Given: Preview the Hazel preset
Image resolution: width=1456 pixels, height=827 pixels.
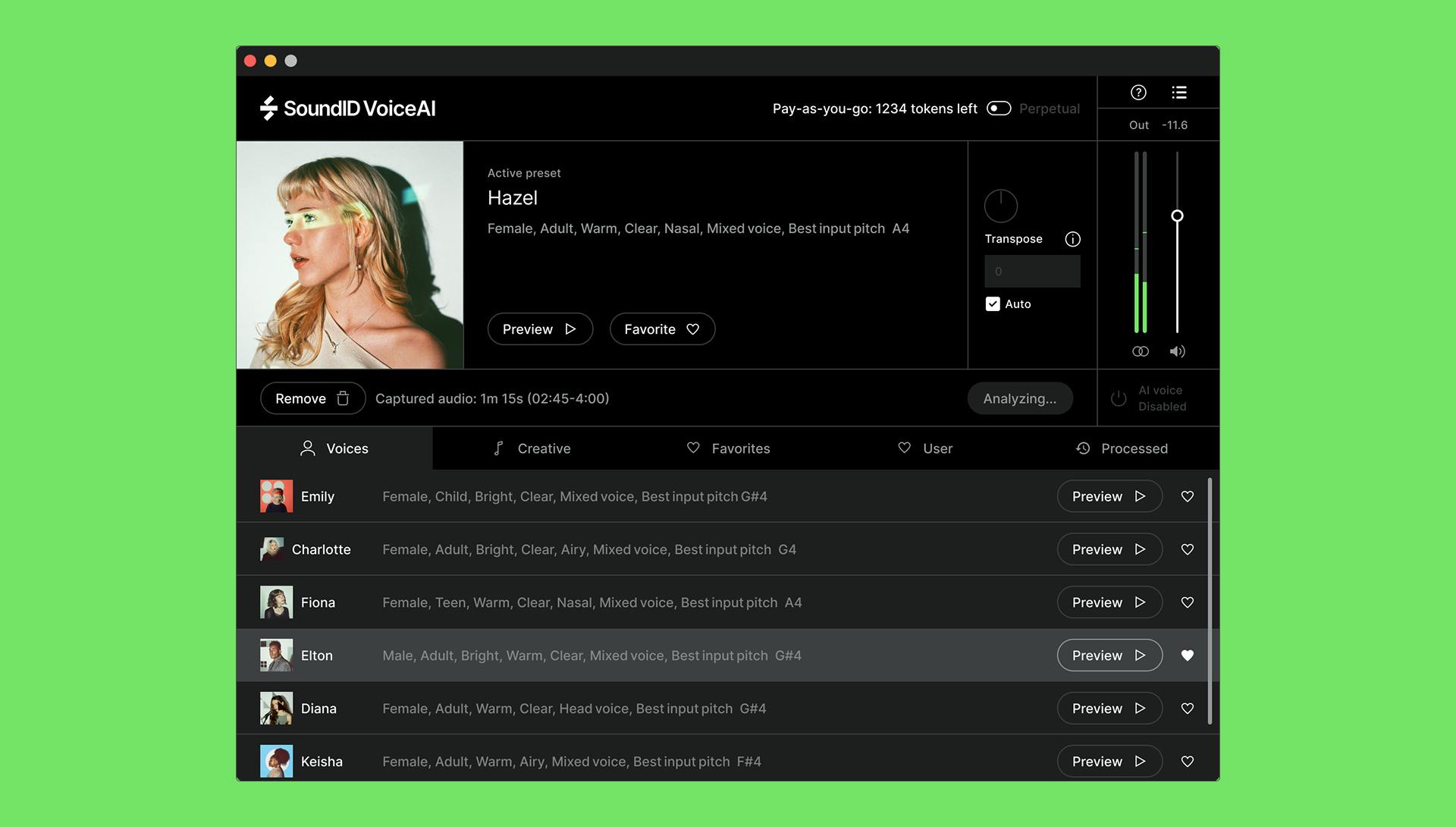Looking at the screenshot, I should point(540,329).
